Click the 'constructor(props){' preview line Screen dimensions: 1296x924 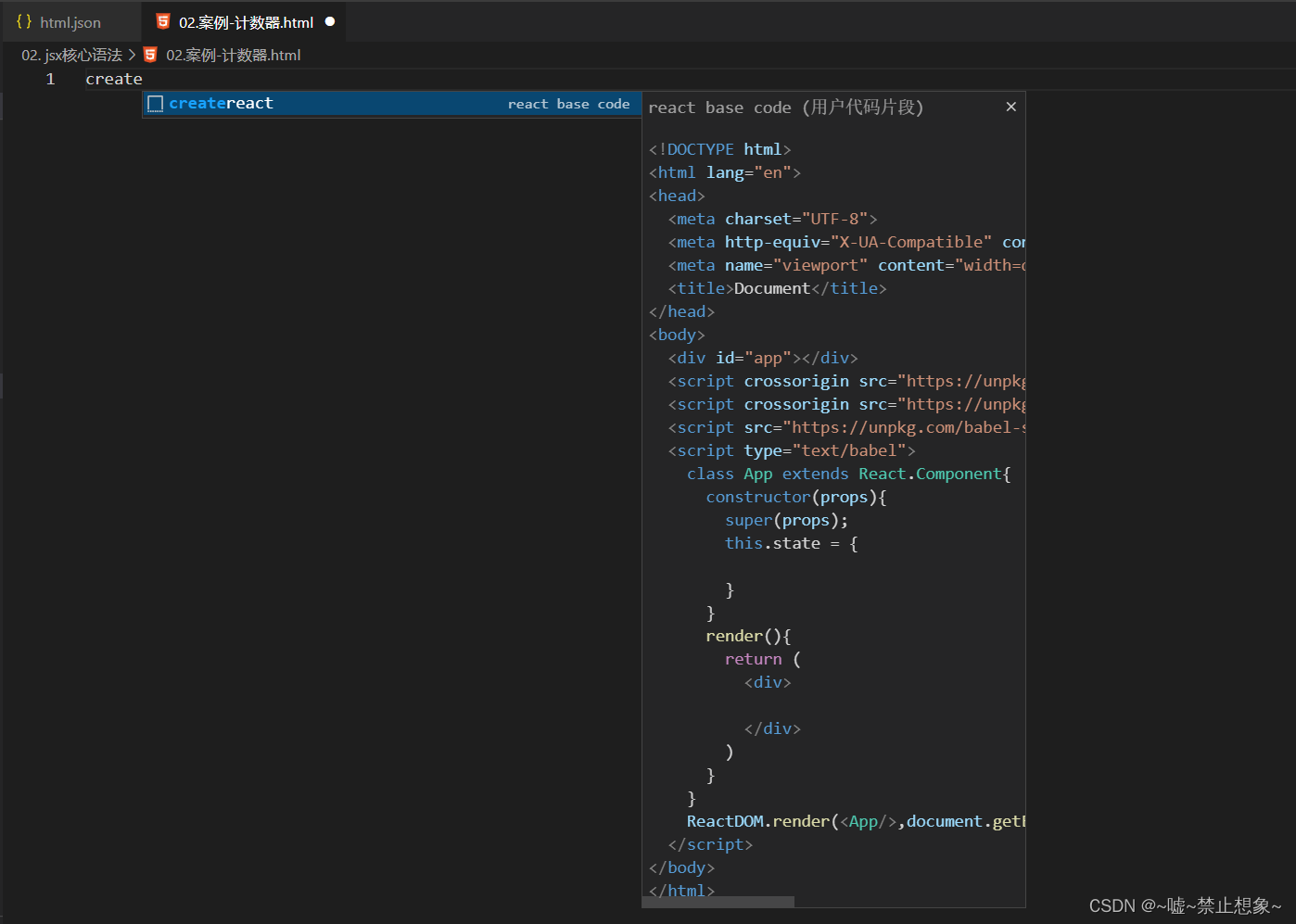click(x=796, y=497)
